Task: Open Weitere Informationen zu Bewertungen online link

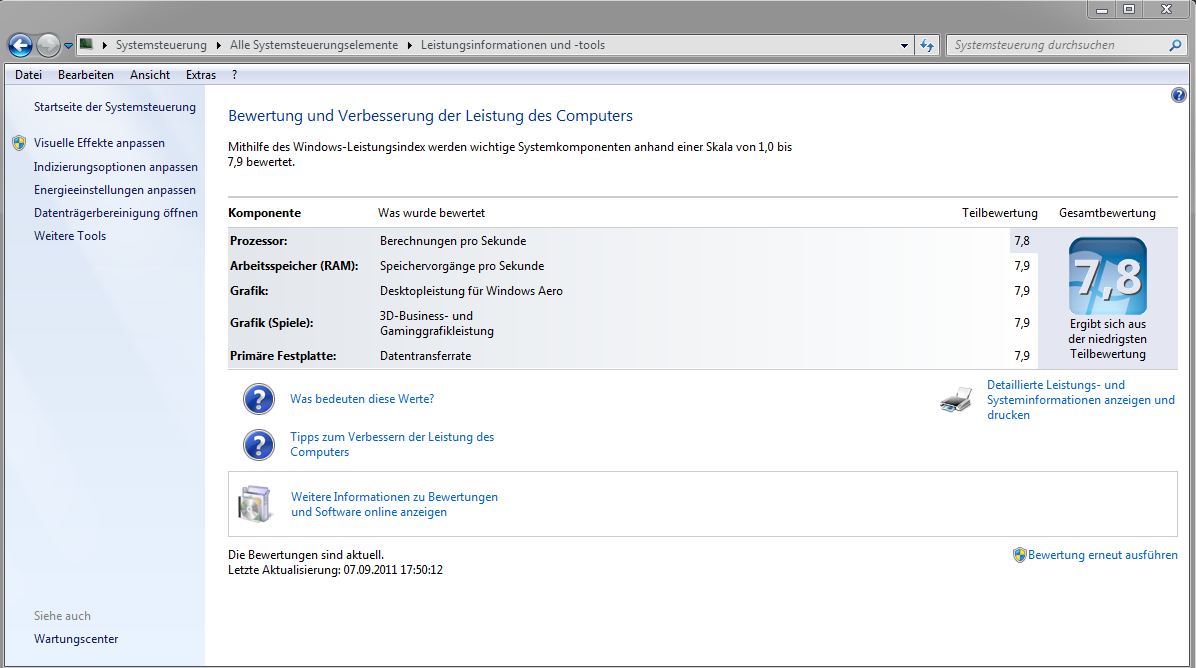Action: [x=394, y=504]
